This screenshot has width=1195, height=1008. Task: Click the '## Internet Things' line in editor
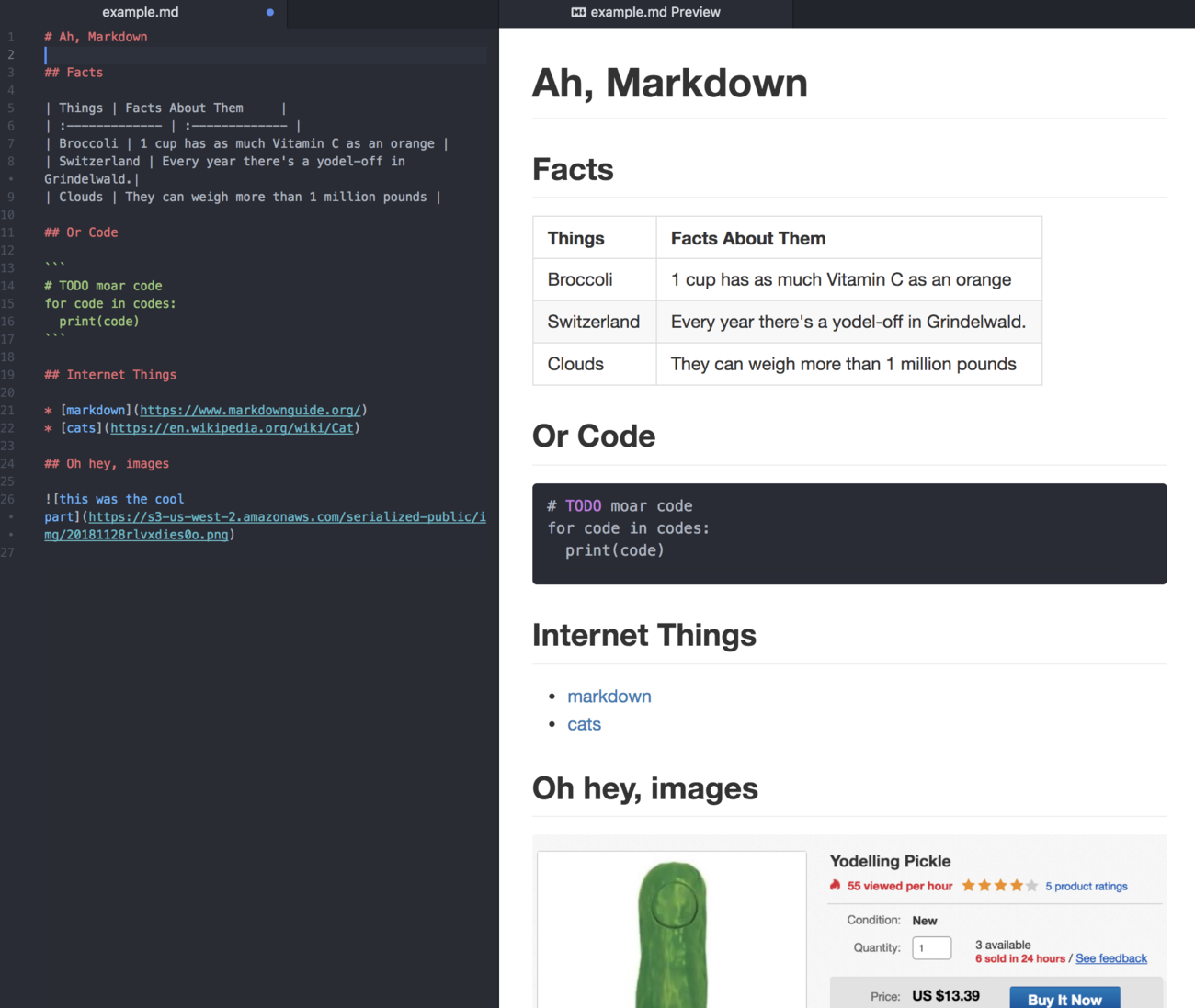pos(110,375)
